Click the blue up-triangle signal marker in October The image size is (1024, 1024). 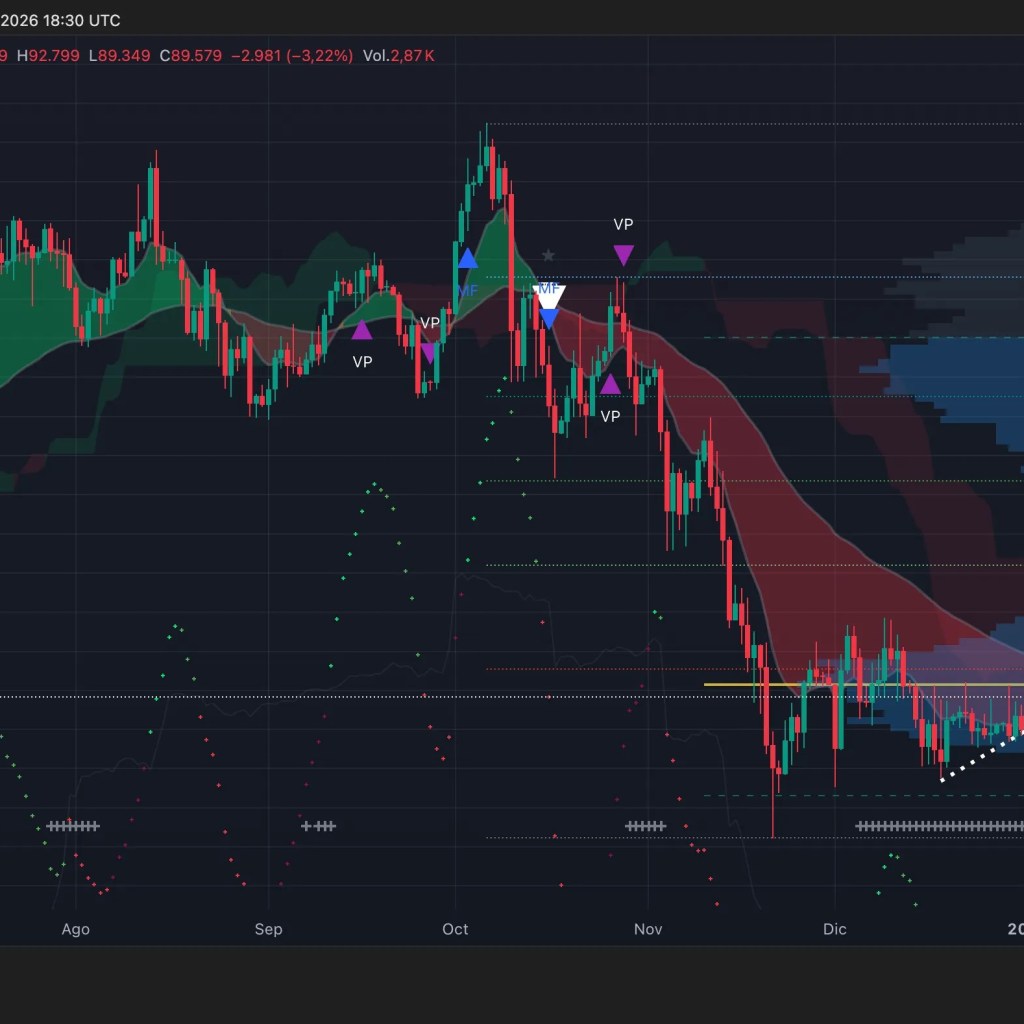click(x=468, y=259)
